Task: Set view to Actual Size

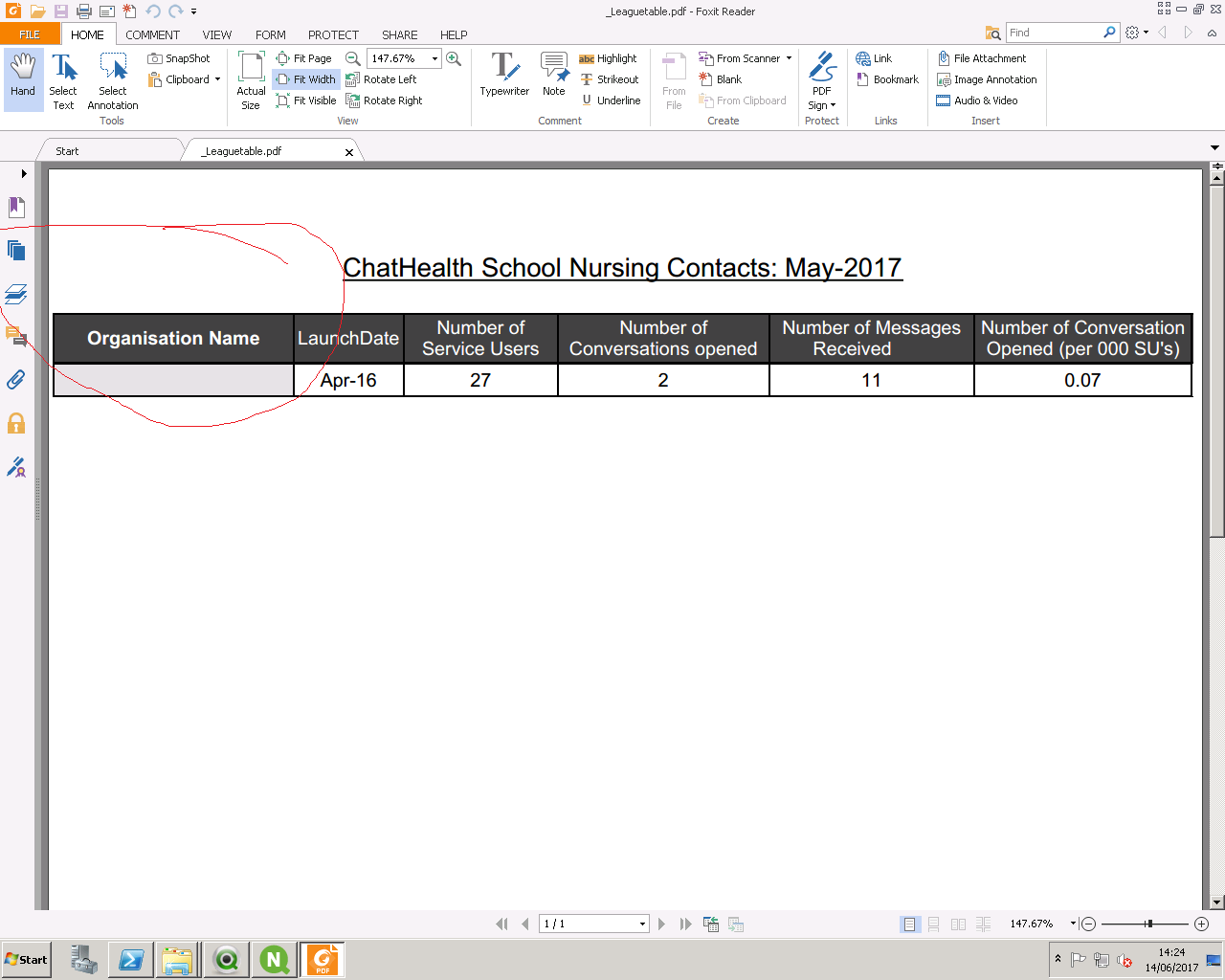Action: [251, 80]
